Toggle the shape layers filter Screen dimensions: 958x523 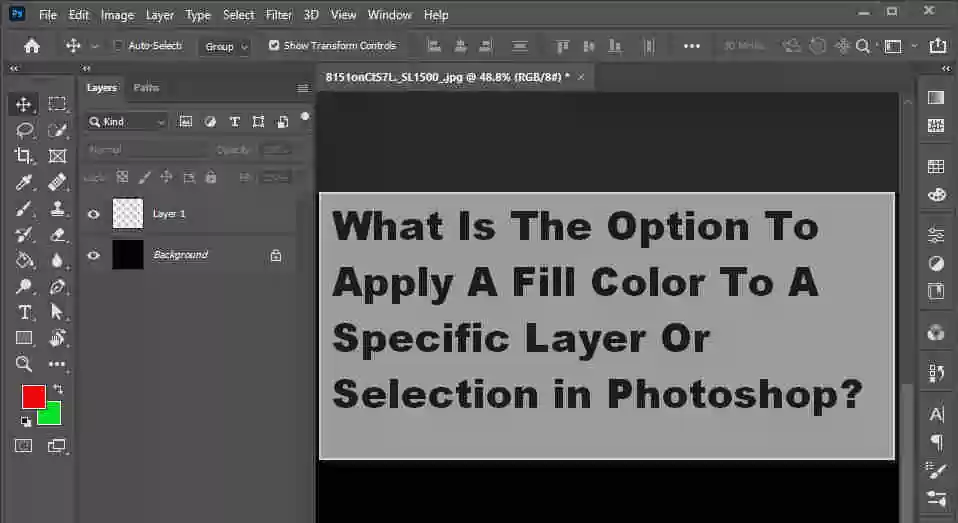258,122
